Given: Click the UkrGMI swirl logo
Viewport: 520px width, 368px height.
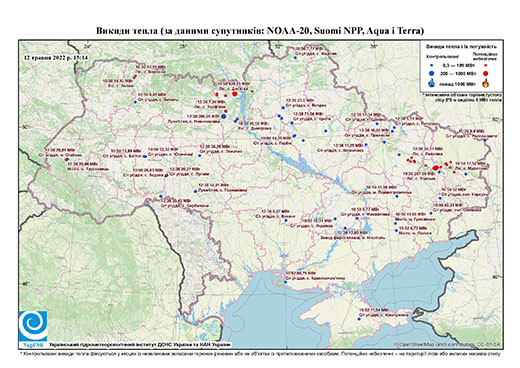Looking at the screenshot, I should click(x=33, y=326).
